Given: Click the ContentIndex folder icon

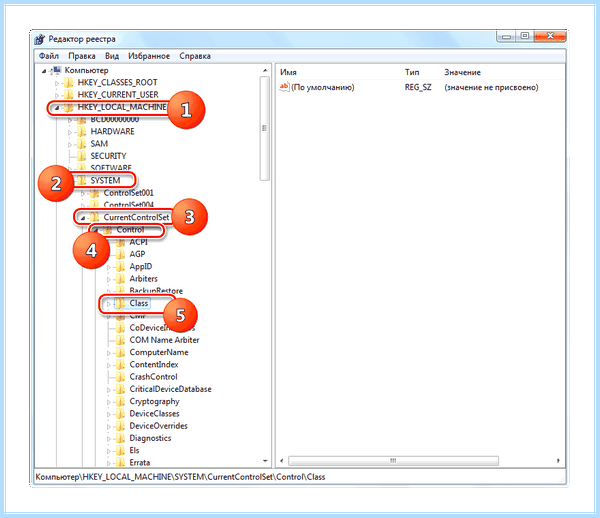Looking at the screenshot, I should click(x=121, y=364).
